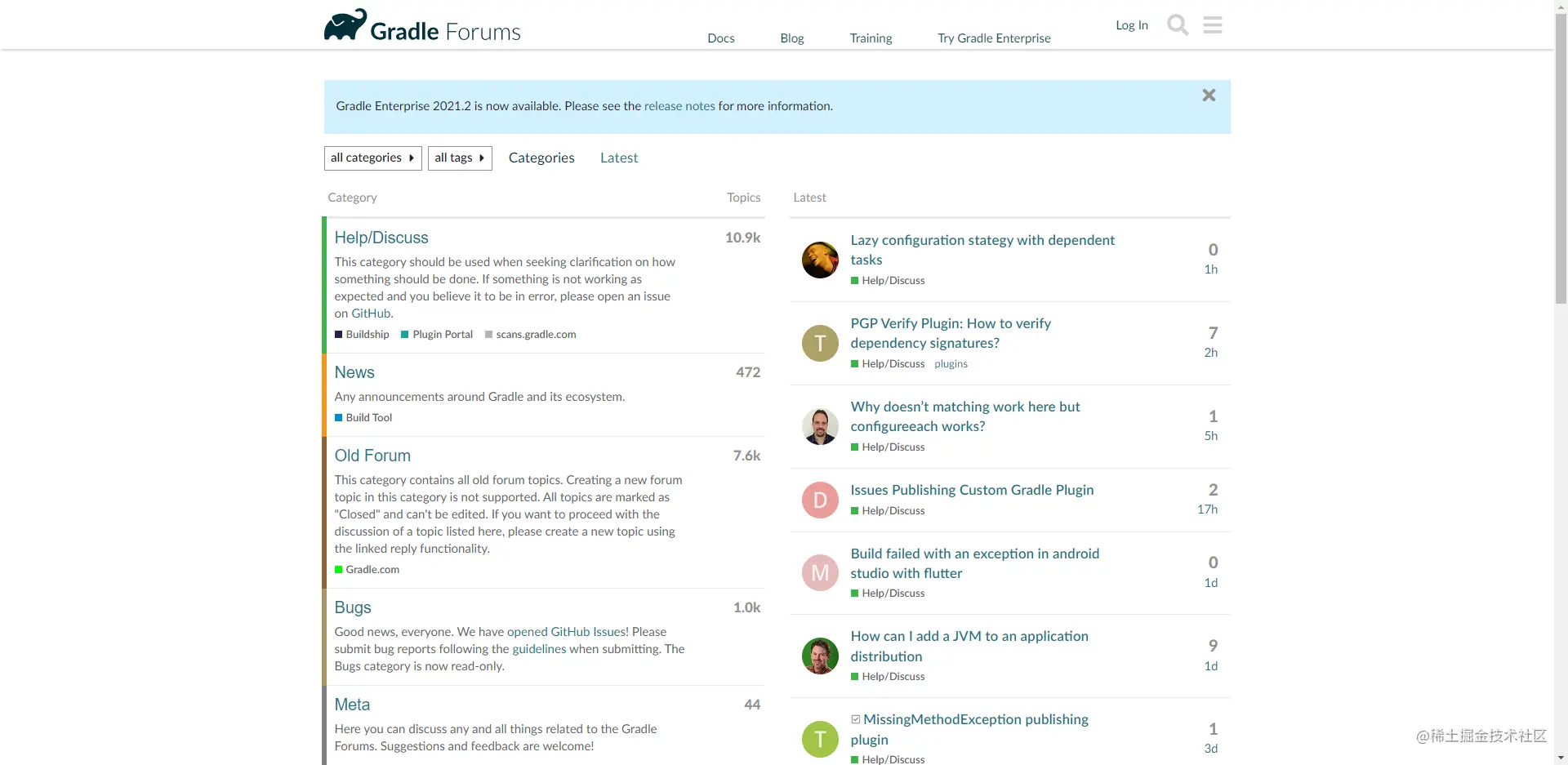
Task: Click the 7.6k topics count for Old Forum
Action: pos(746,456)
